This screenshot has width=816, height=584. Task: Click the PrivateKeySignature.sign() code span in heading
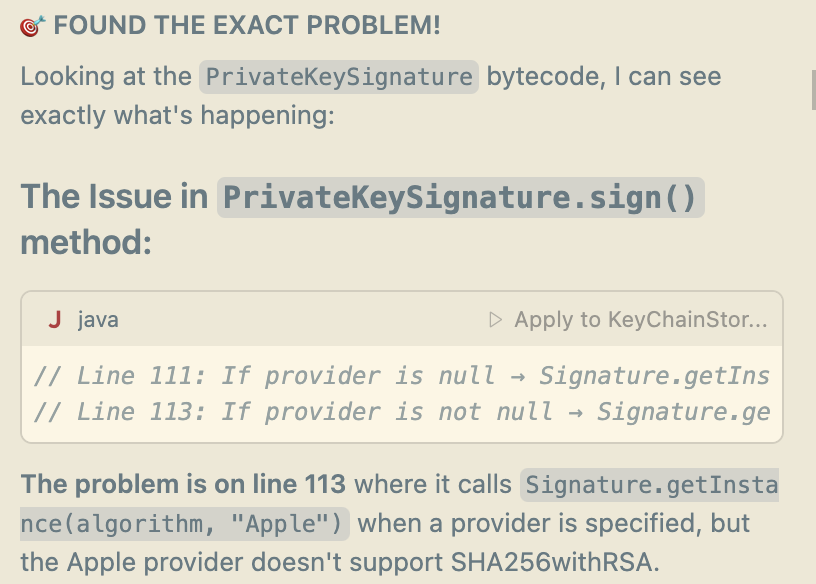click(460, 196)
